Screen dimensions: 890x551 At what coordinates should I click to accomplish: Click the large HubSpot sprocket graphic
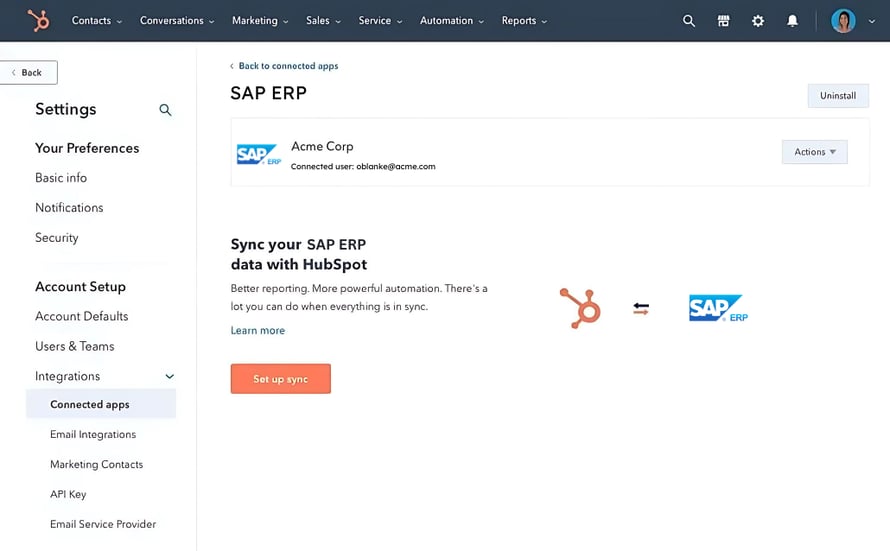[x=580, y=308]
